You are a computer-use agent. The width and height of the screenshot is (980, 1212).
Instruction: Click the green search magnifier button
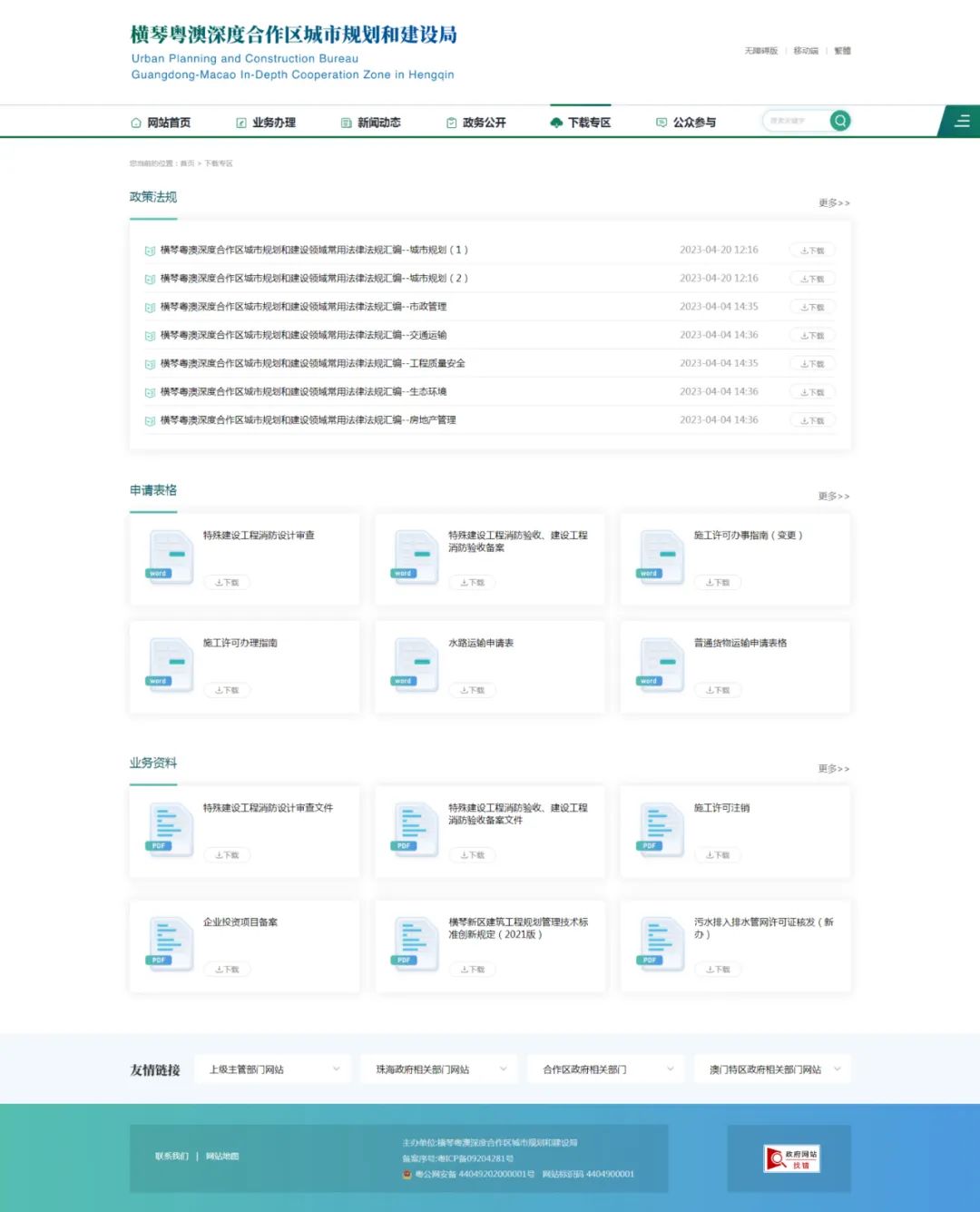click(x=840, y=121)
